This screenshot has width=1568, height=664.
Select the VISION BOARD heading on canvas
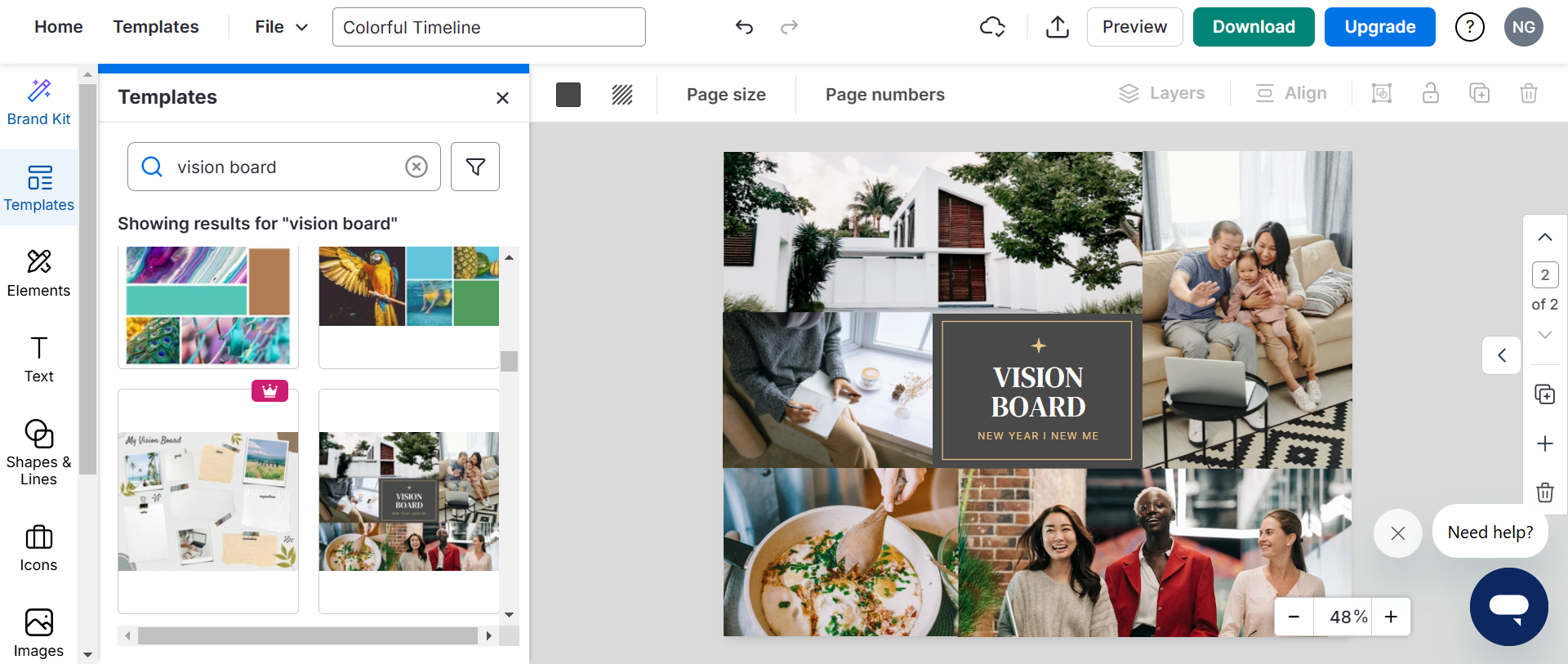point(1038,392)
